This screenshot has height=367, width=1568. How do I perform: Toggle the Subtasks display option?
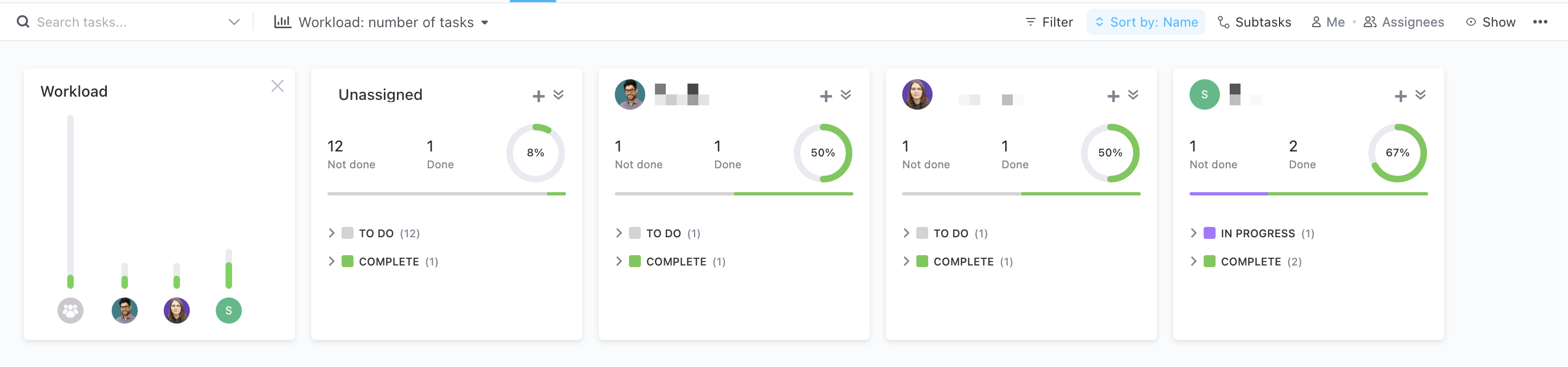(x=1254, y=22)
